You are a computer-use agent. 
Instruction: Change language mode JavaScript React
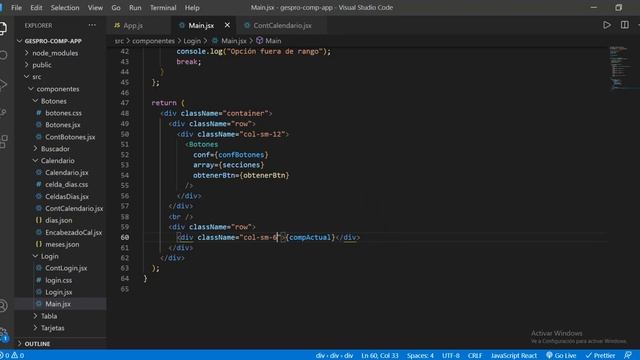click(x=514, y=356)
